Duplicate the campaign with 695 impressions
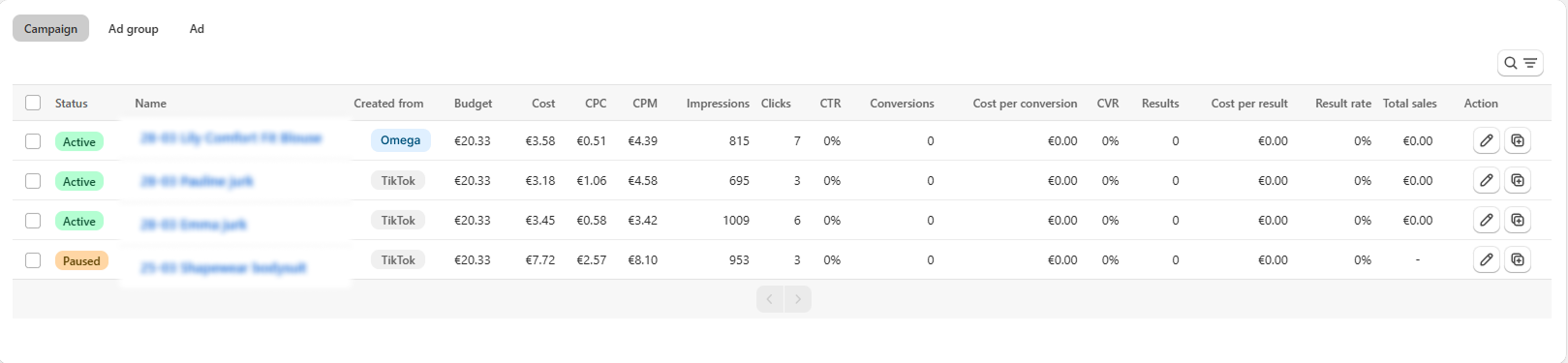Screen dimensions: 1568x363 [x=1518, y=180]
